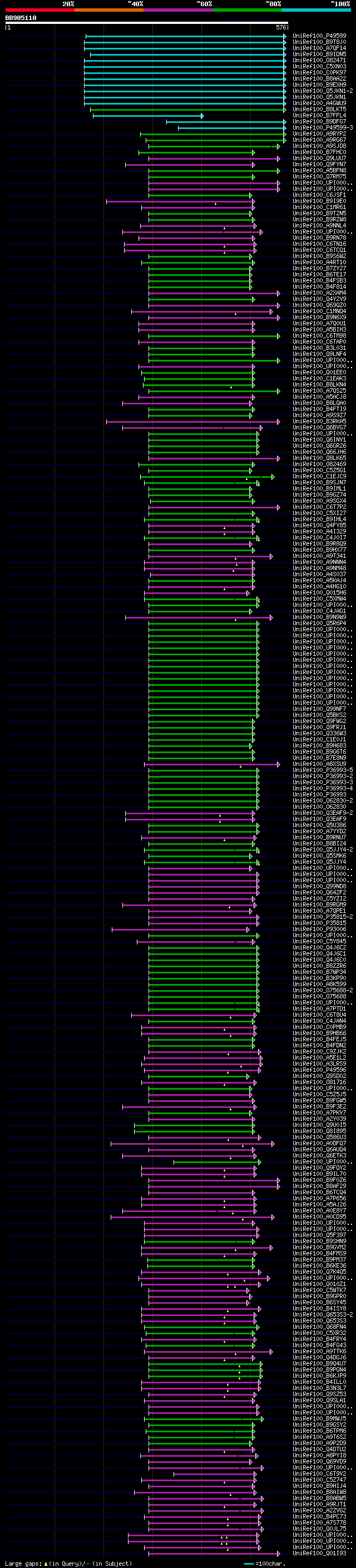Select label UniRef100_C6TN16
Screen dimensions: 356x1568
(x=319, y=244)
